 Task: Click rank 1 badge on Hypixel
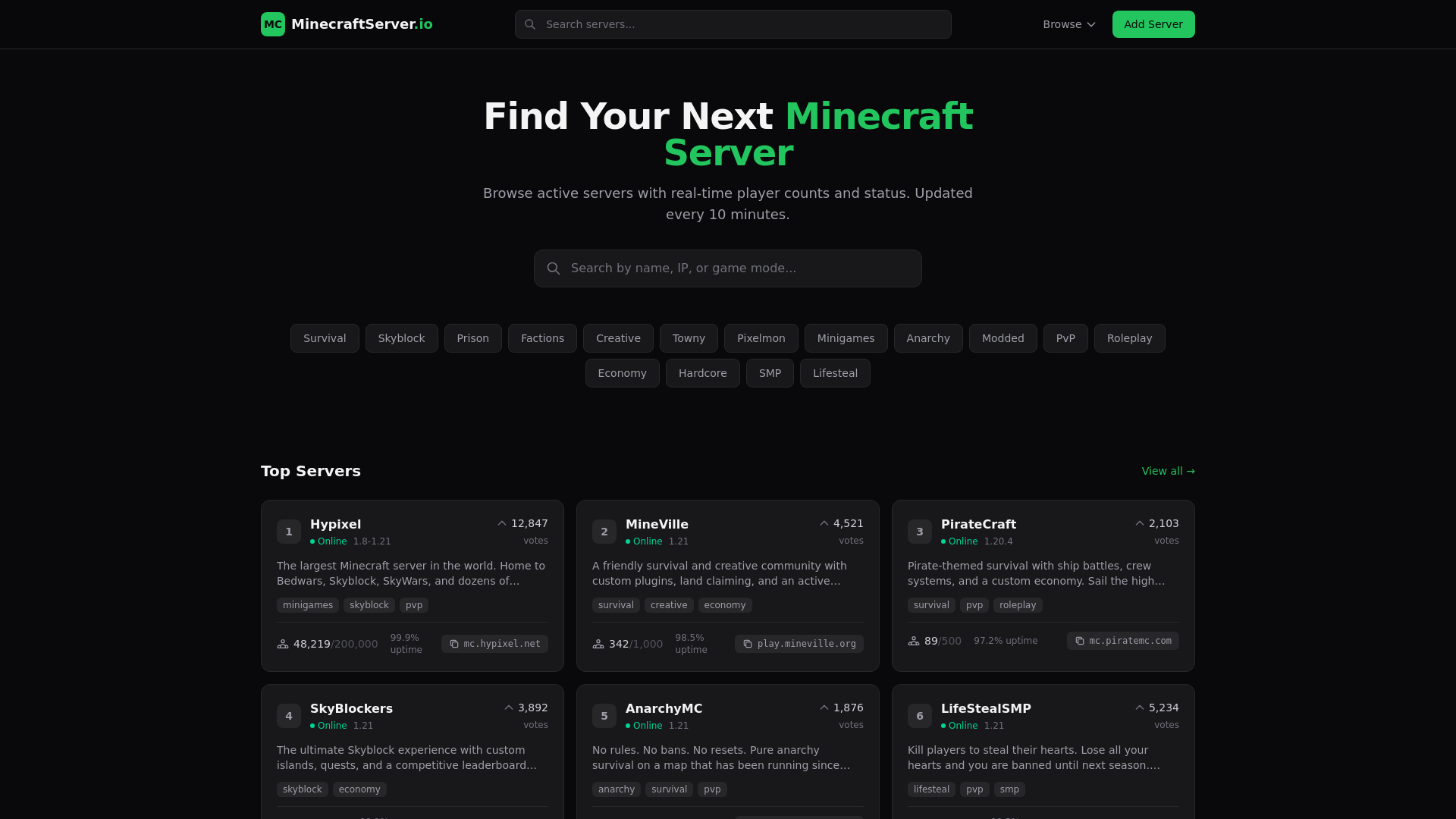pyautogui.click(x=289, y=532)
